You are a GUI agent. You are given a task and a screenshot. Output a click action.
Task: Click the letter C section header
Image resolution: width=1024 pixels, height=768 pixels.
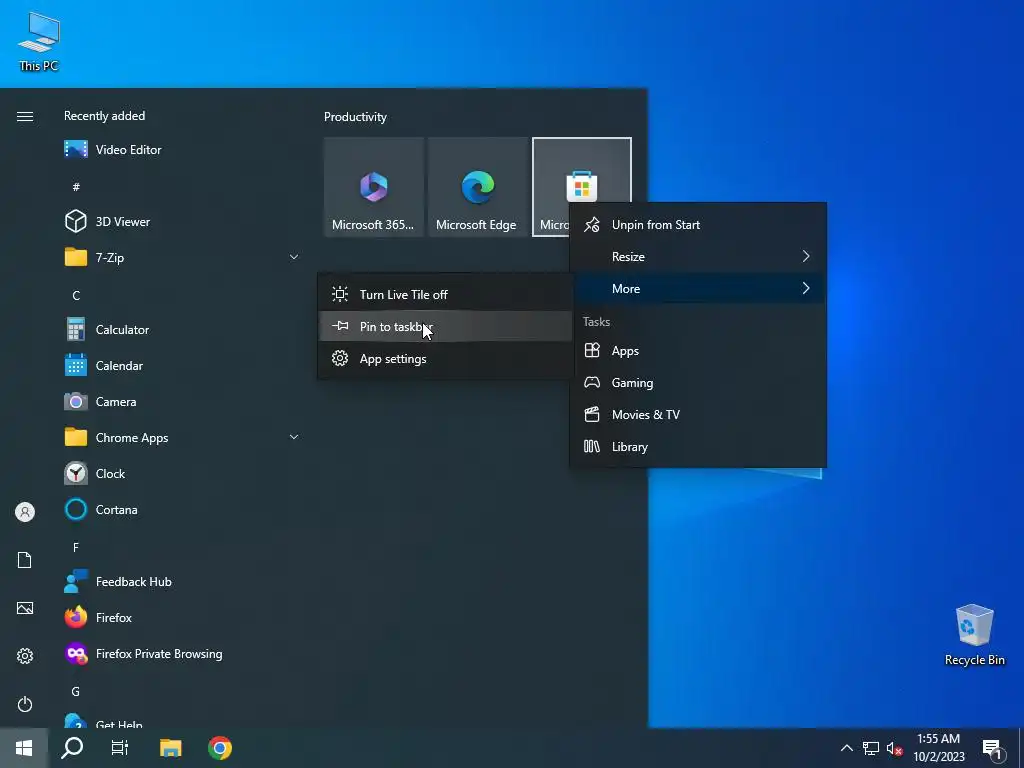click(76, 295)
